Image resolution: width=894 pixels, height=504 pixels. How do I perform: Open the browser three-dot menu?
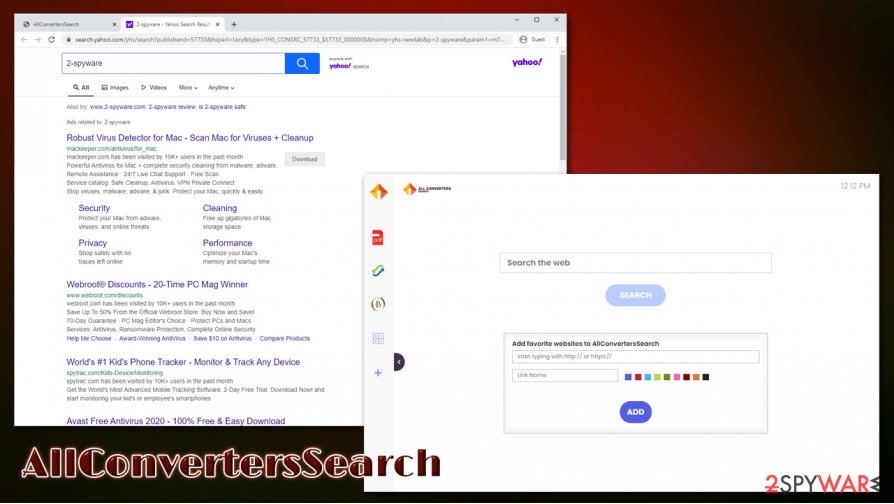coord(557,39)
